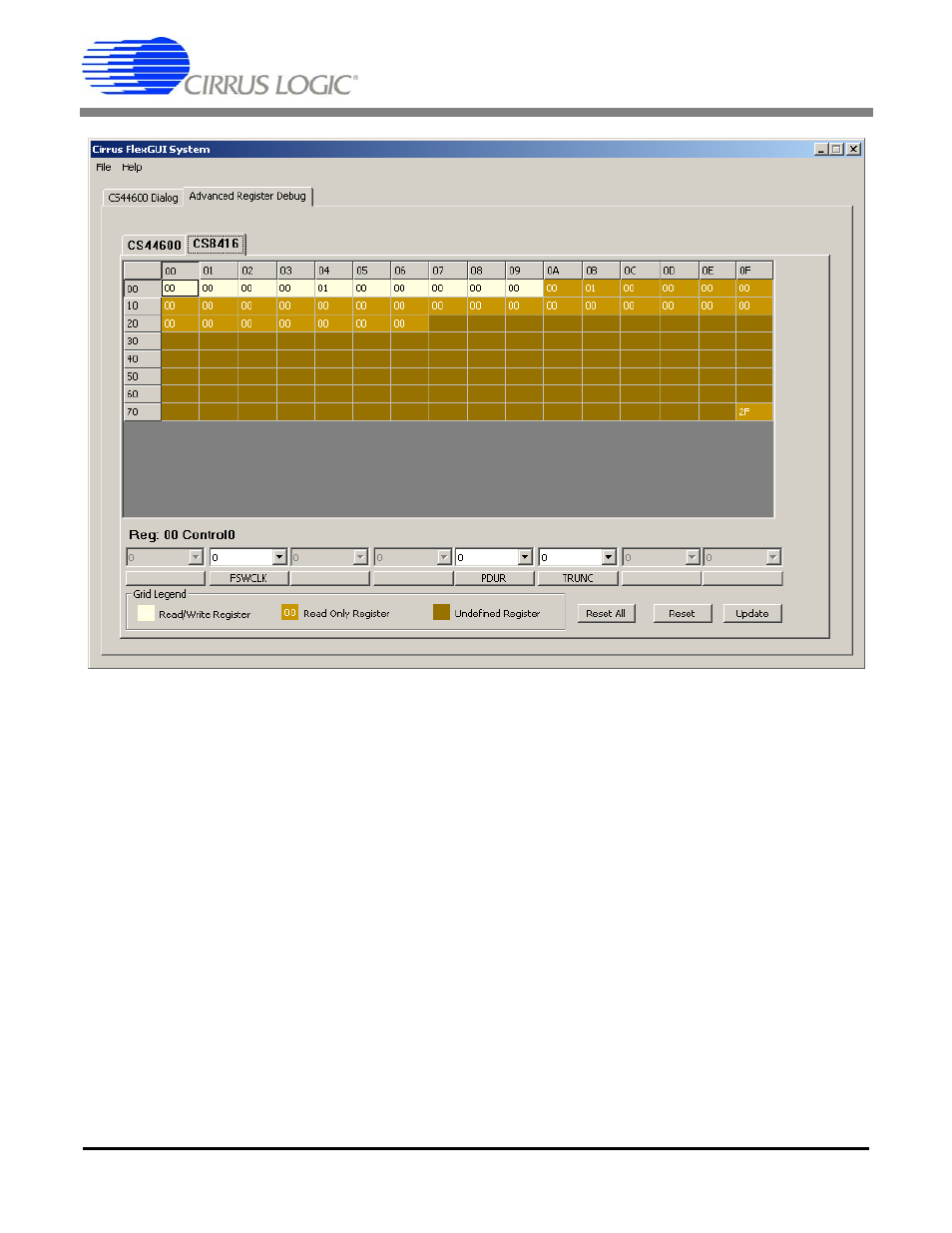Open the dropdown above the FSWCLK label
The image size is (952, 1233).
coord(279,557)
